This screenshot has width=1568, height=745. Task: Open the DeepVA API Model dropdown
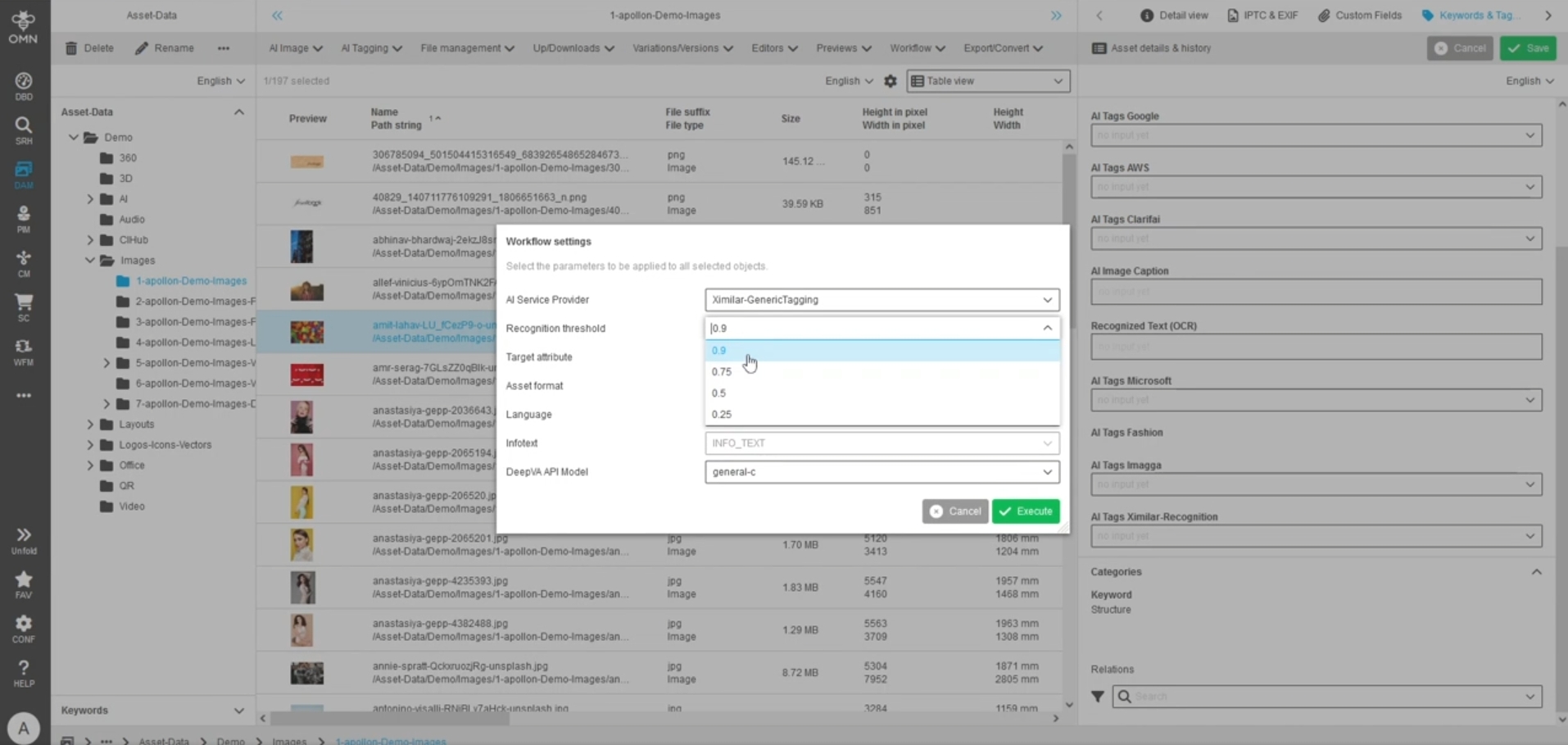[881, 472]
